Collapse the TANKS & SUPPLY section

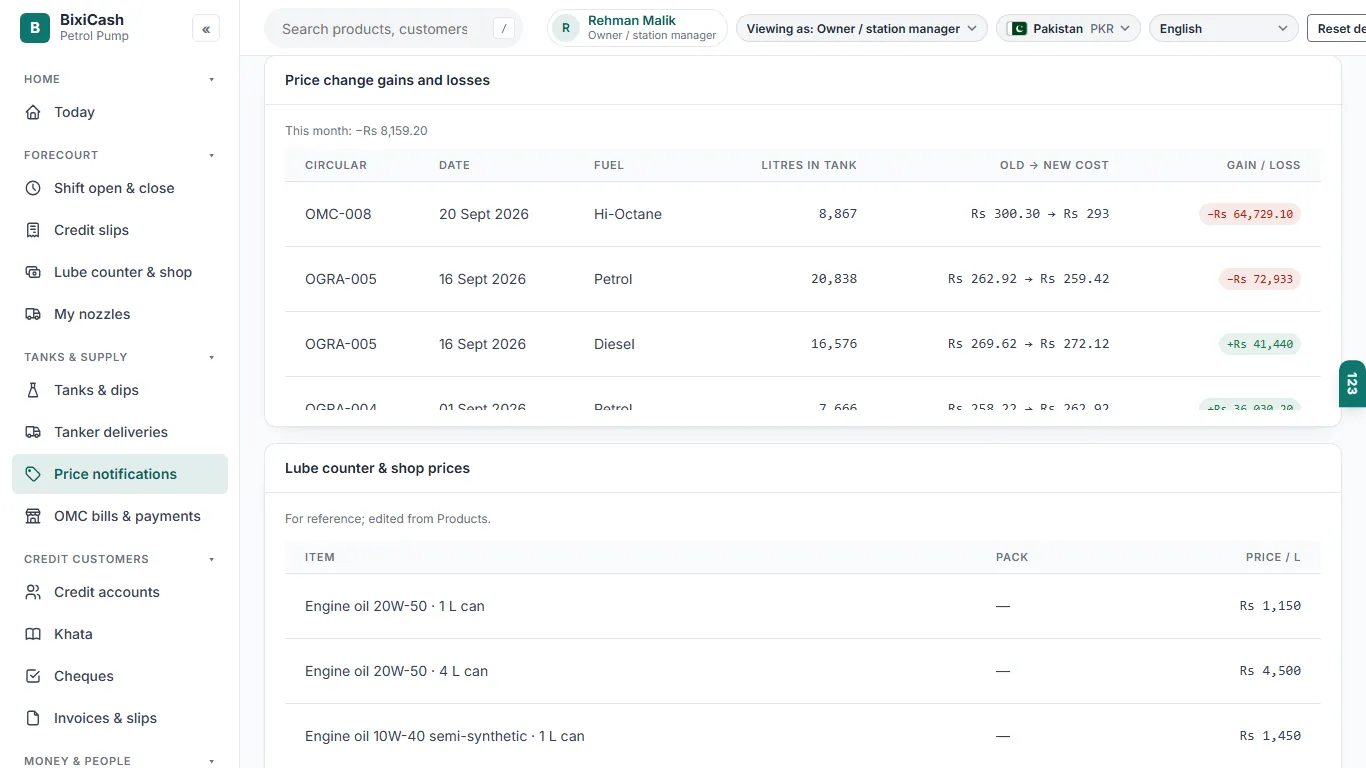click(212, 357)
